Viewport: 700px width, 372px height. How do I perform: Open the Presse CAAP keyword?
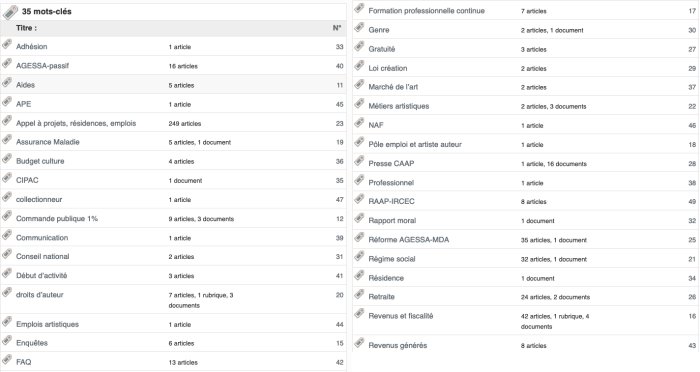click(391, 163)
